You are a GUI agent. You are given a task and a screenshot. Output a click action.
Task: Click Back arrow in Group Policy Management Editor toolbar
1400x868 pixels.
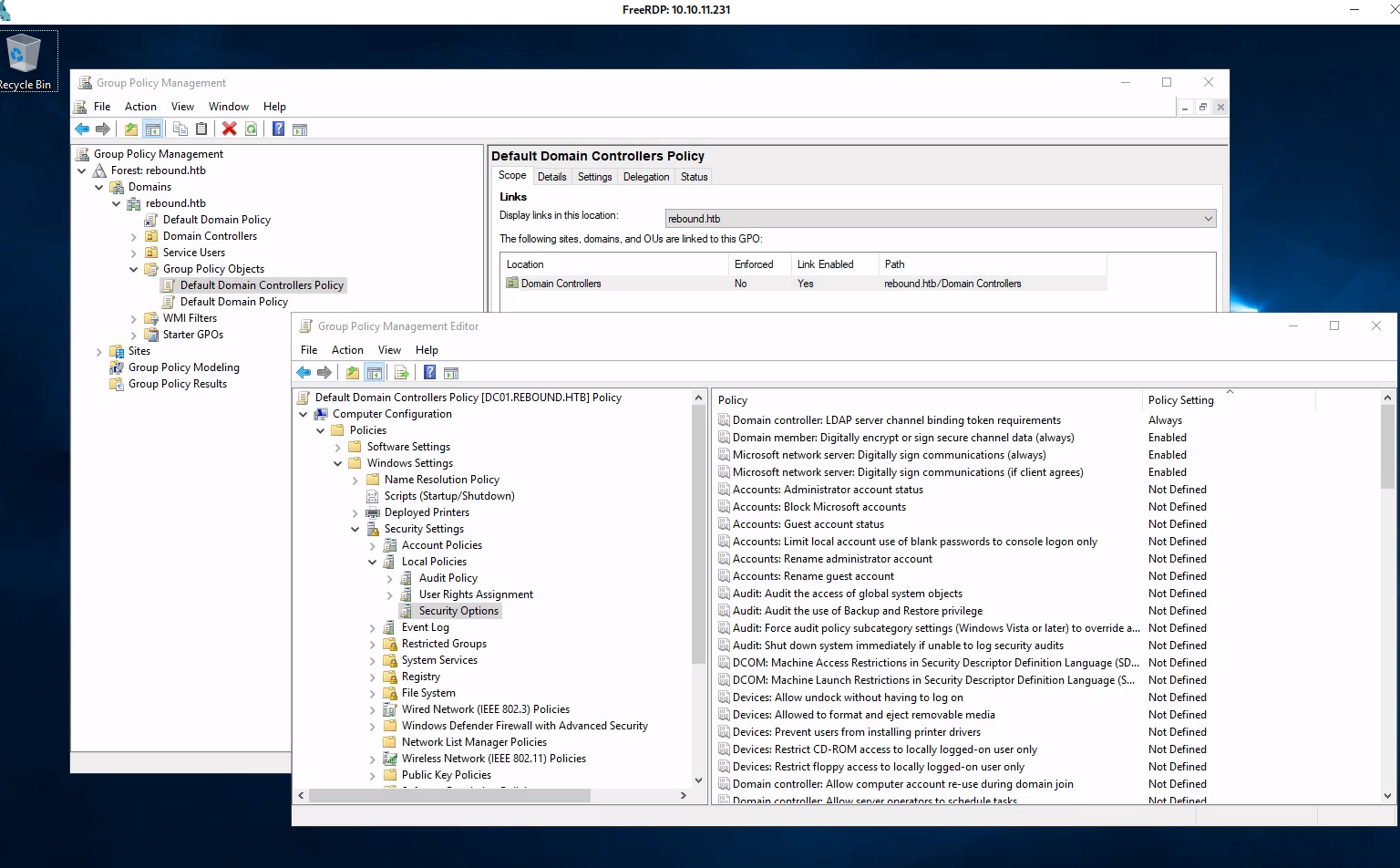tap(304, 372)
